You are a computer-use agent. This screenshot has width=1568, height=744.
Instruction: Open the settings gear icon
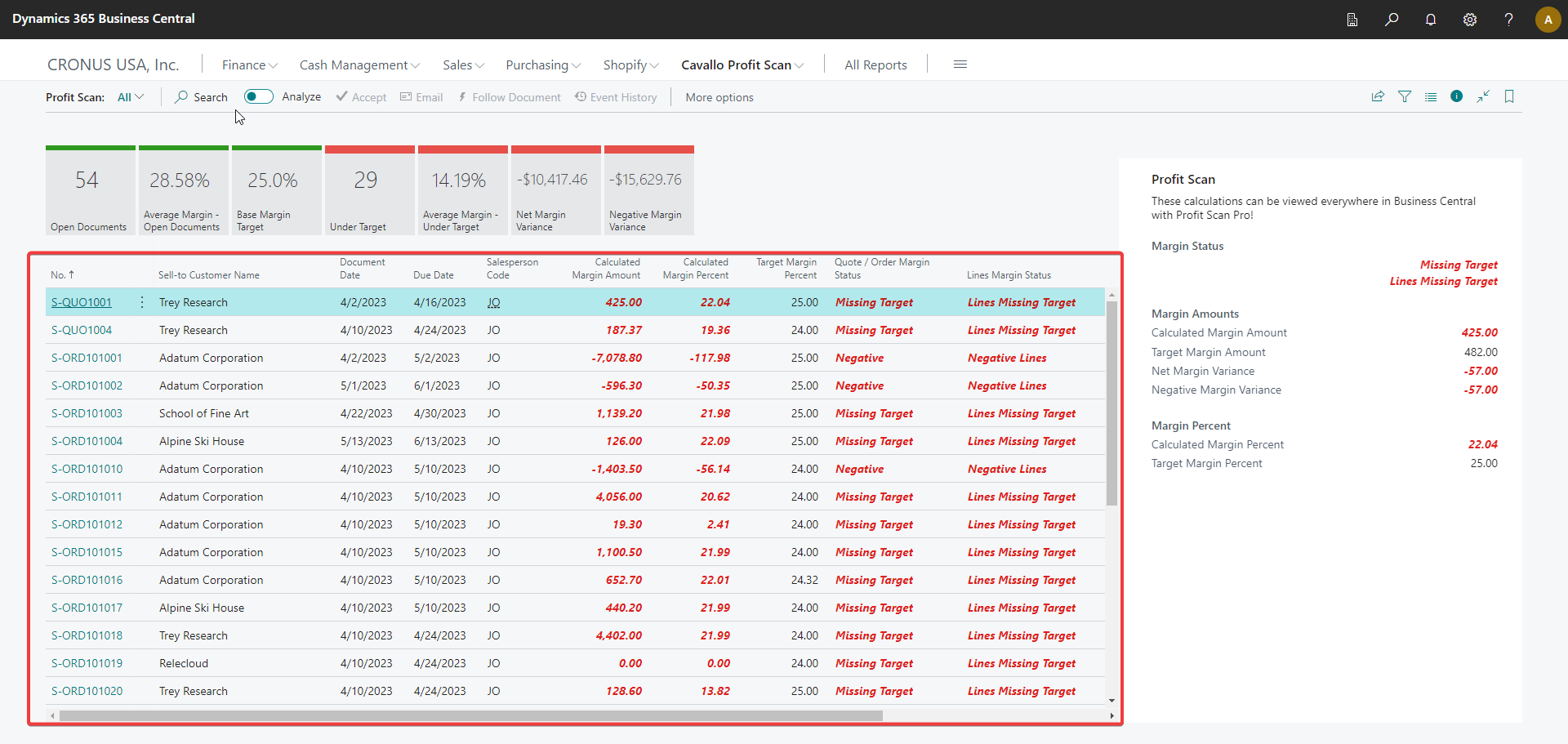(x=1469, y=20)
